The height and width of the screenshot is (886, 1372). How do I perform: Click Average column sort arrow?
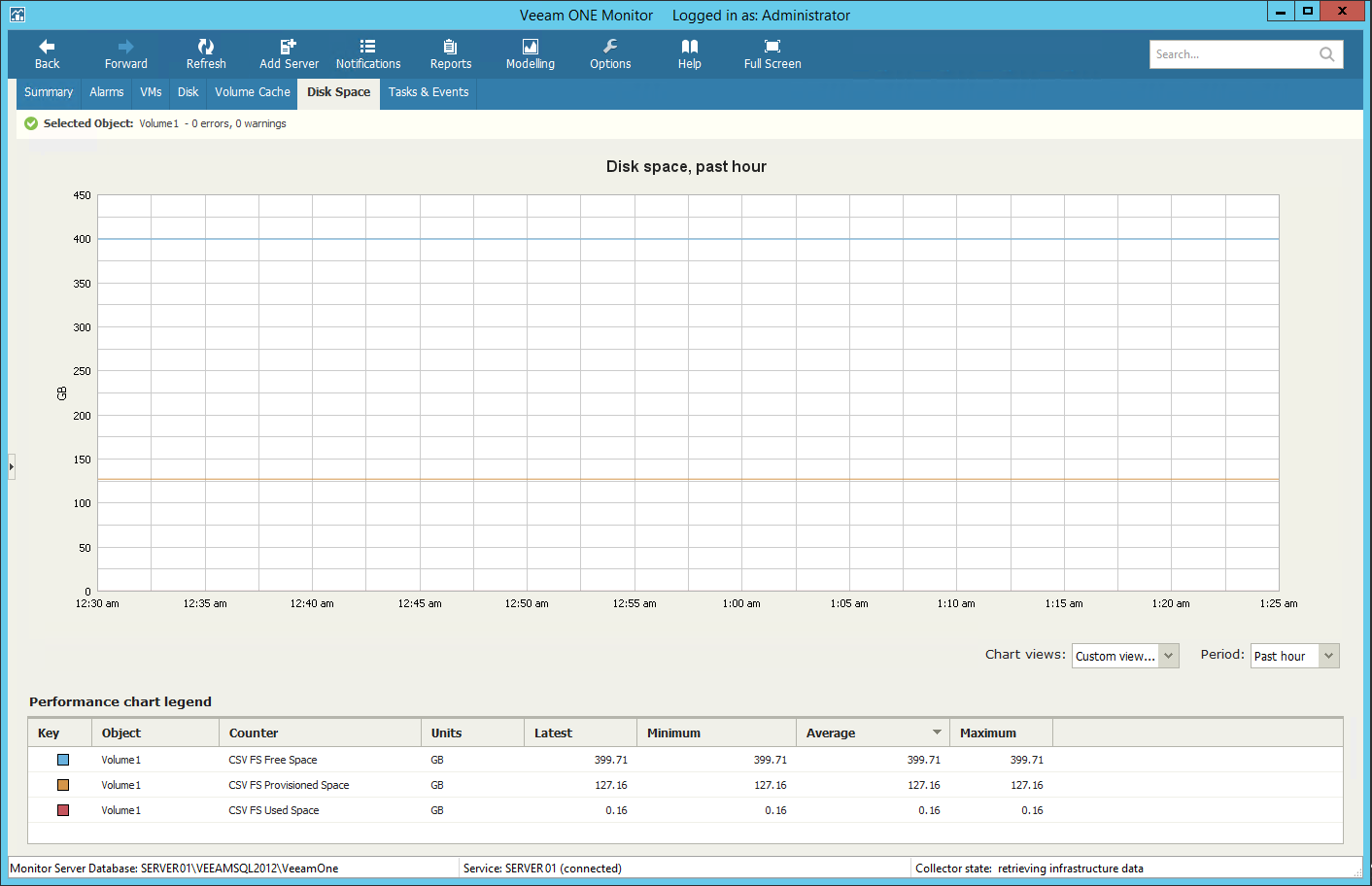[x=937, y=733]
